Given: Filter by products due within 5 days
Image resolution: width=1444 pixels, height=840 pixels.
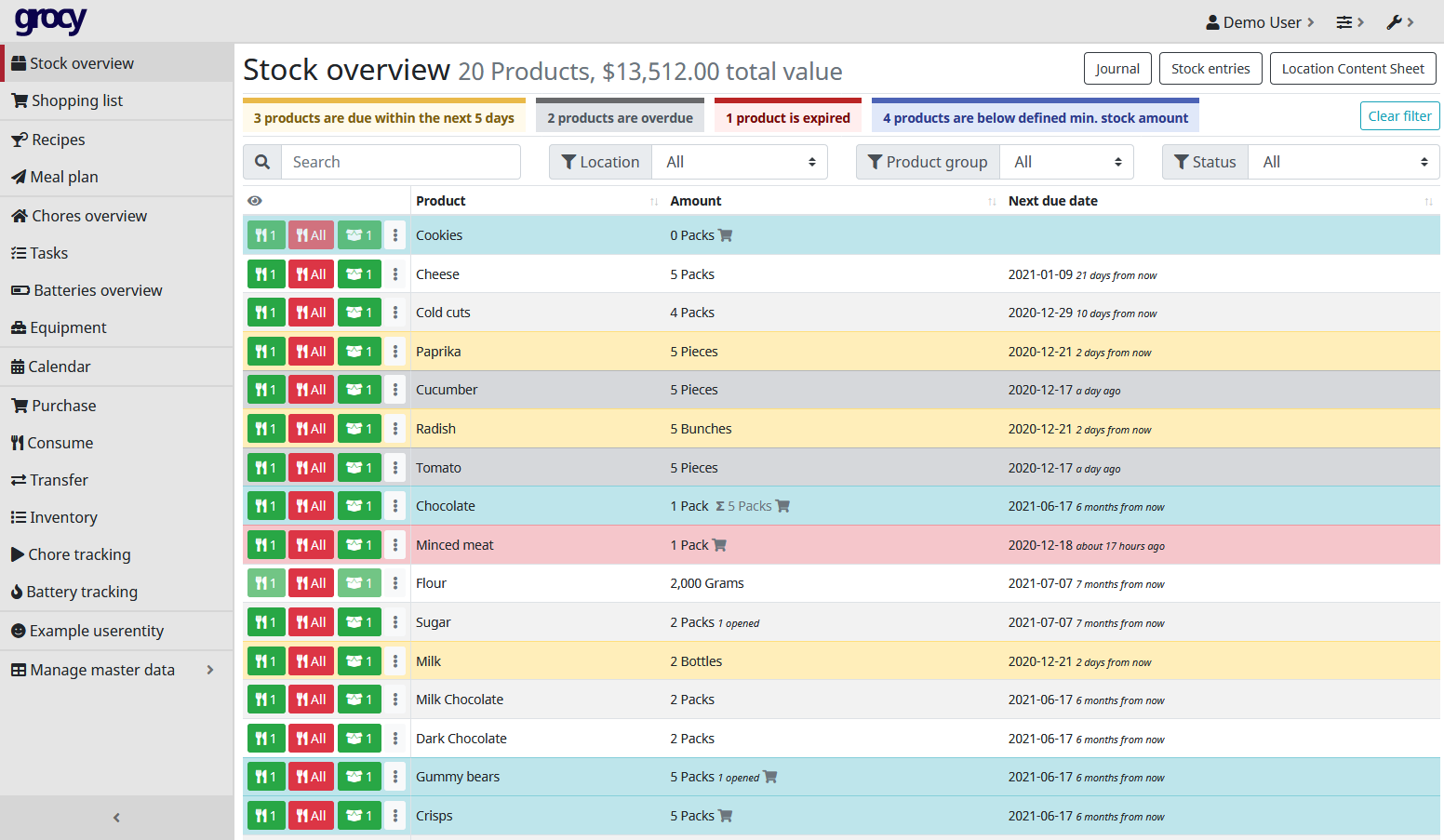Looking at the screenshot, I should coord(383,118).
